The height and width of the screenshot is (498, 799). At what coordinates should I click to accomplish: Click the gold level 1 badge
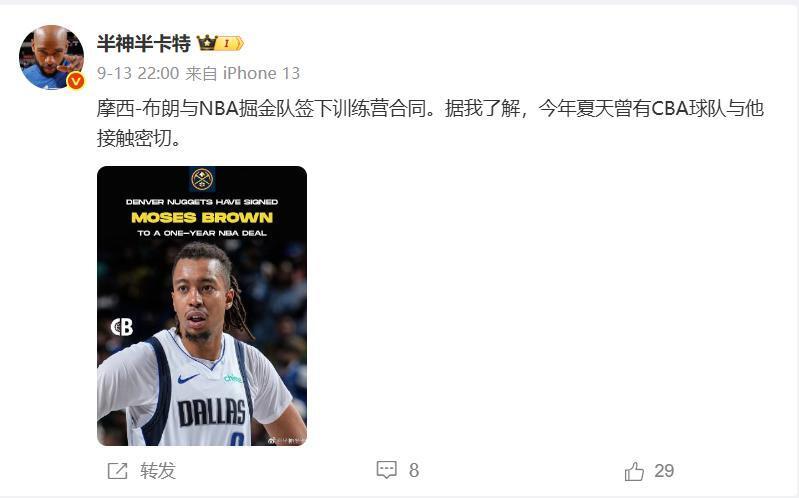[230, 43]
